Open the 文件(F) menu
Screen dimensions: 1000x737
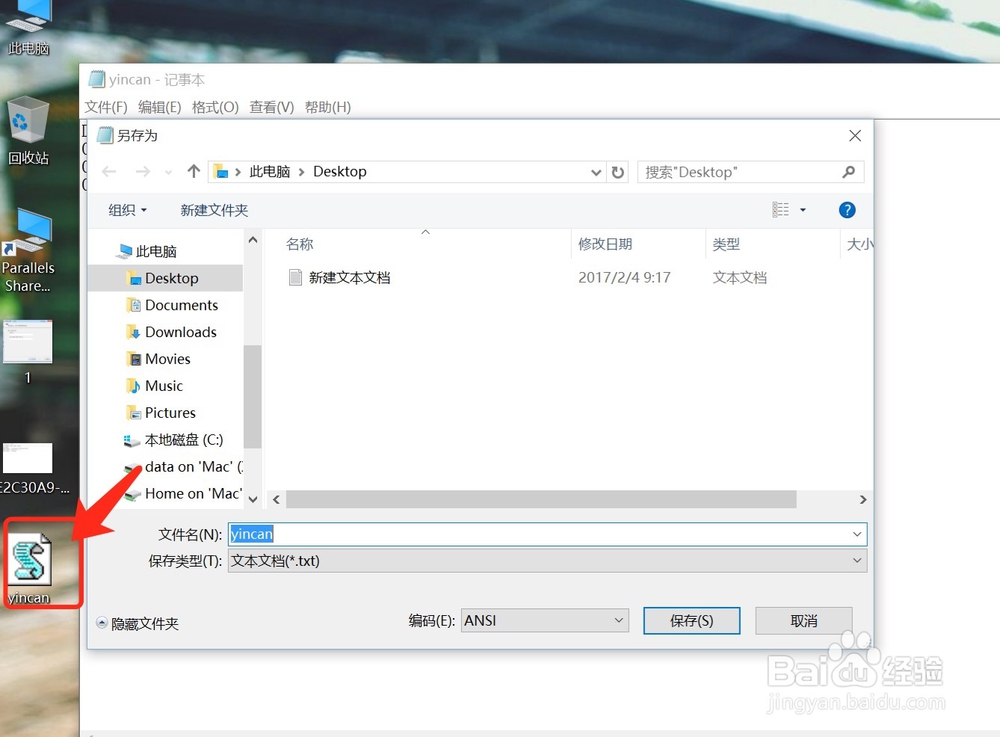106,107
